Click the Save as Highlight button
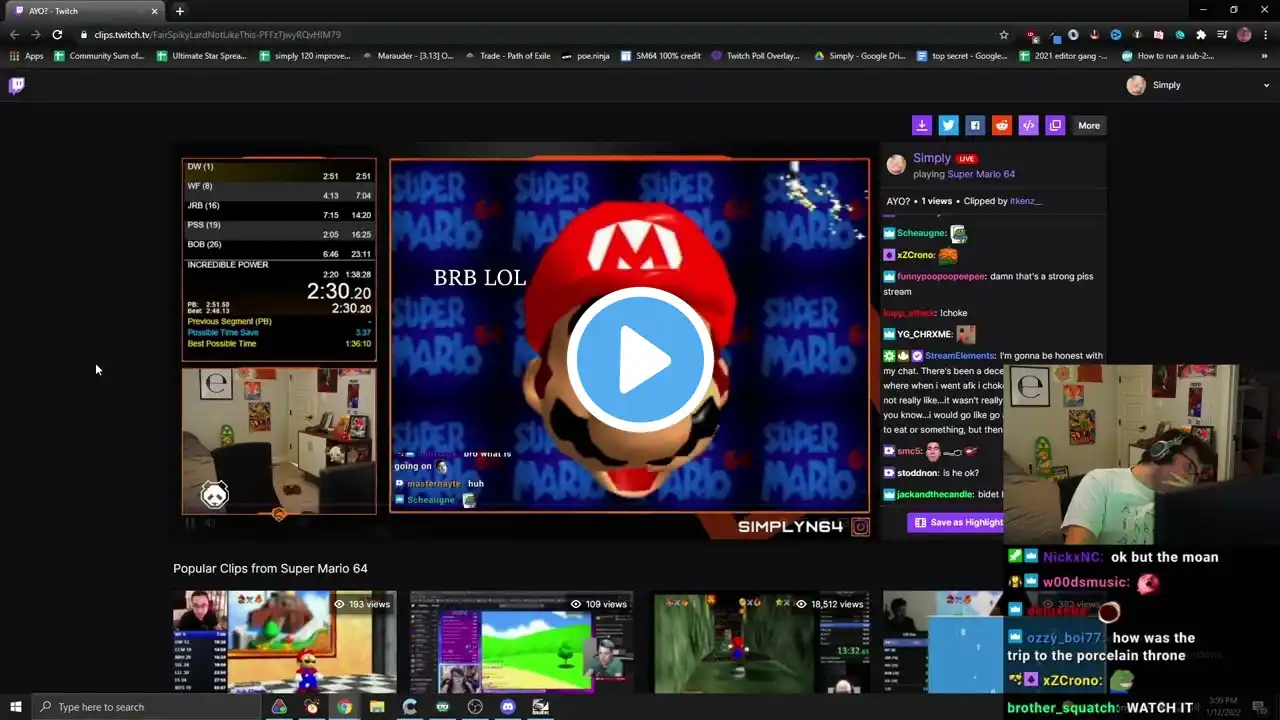This screenshot has width=1280, height=720. tap(956, 522)
